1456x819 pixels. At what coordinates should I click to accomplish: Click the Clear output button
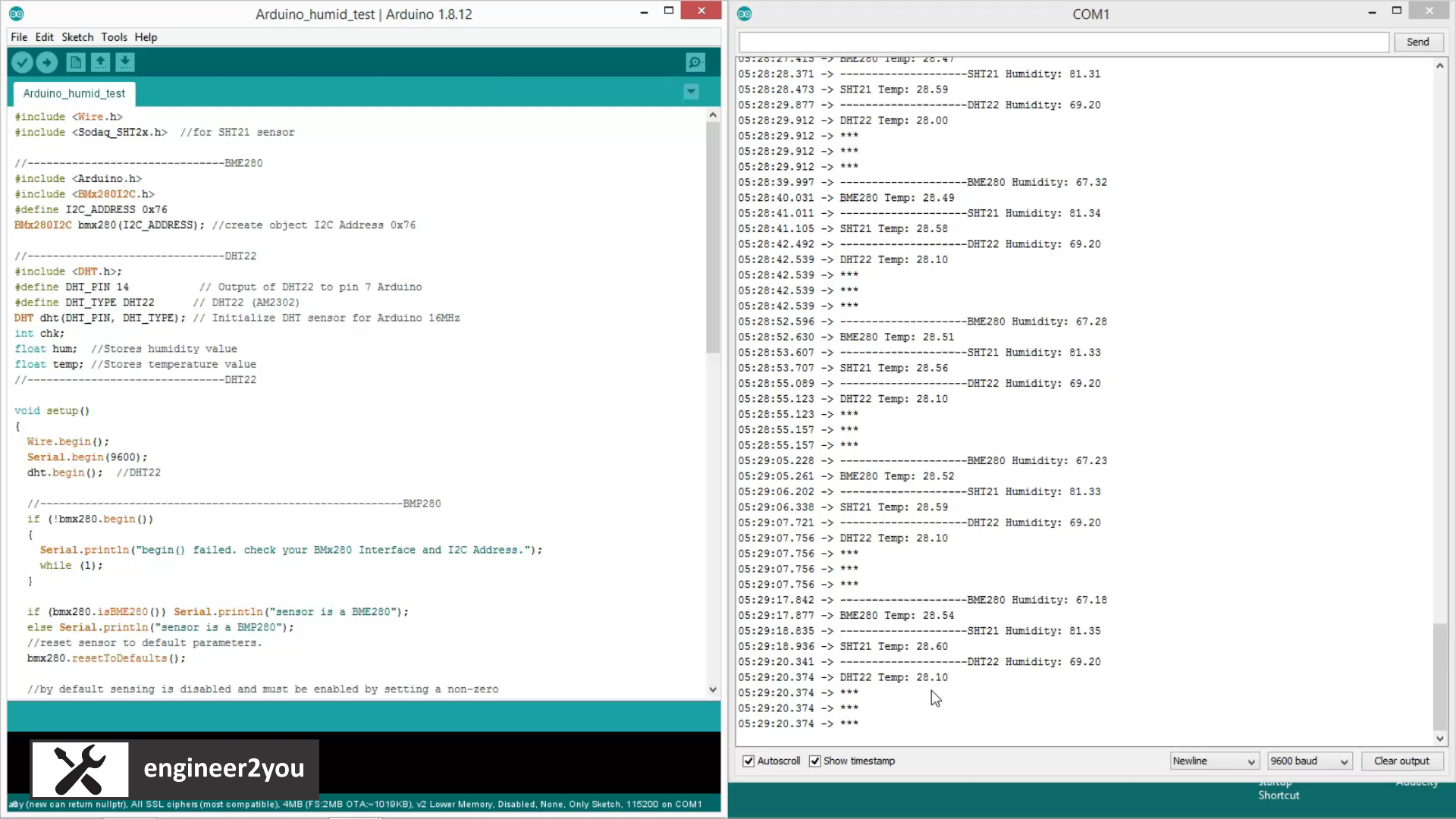(1401, 761)
